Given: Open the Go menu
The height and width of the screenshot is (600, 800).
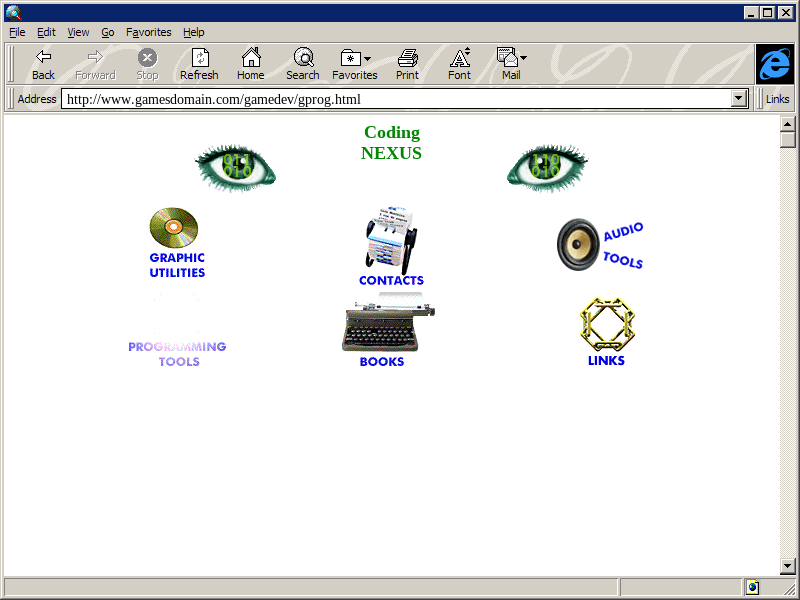Looking at the screenshot, I should click(x=108, y=32).
